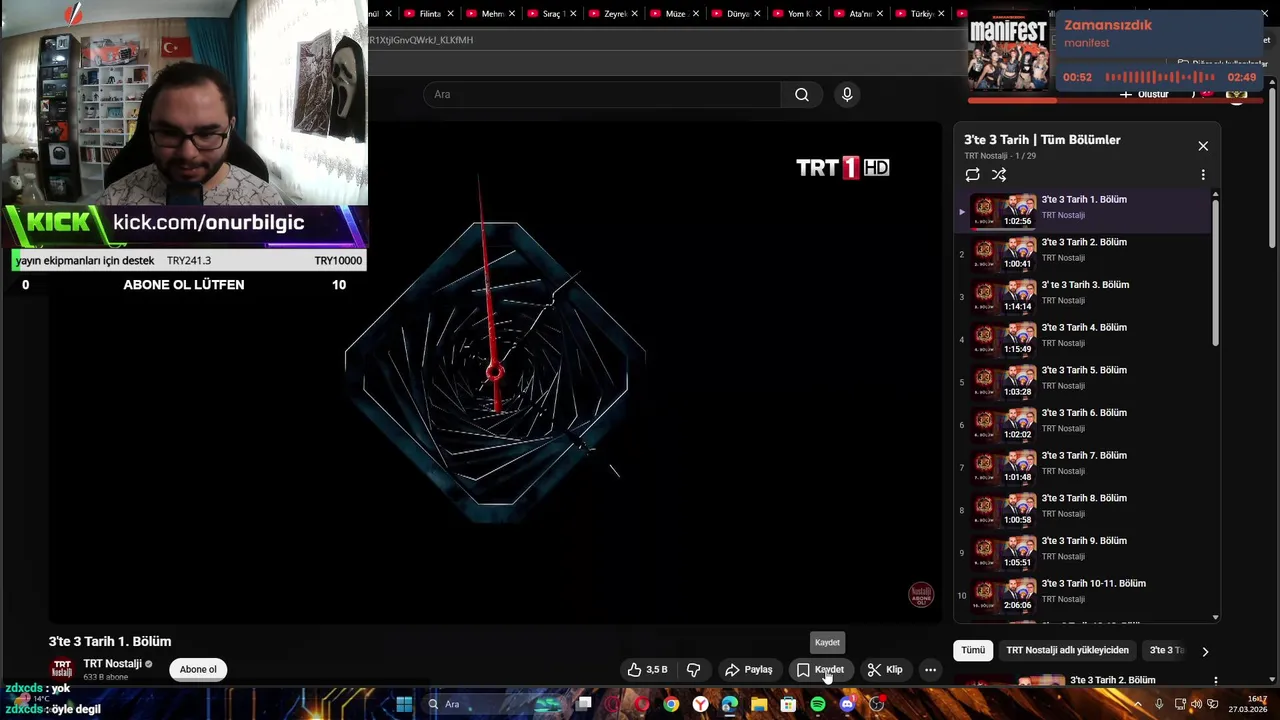Viewport: 1280px width, 720px height.
Task: Share the video via Paylaş button
Action: coord(749,670)
